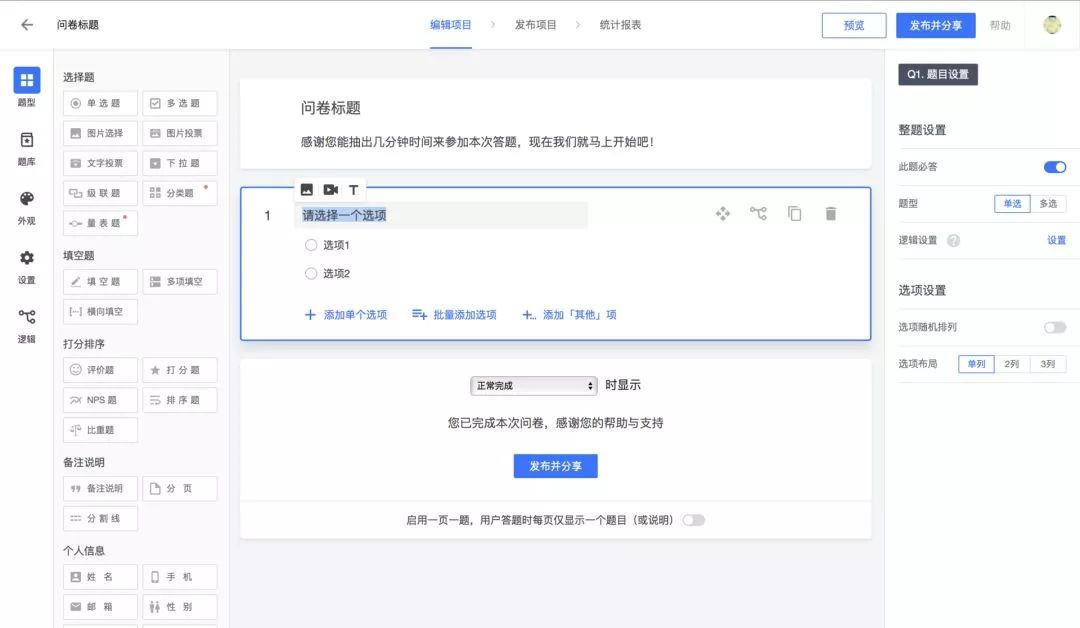Select the 选项1 radio button
The width and height of the screenshot is (1080, 628).
point(311,244)
